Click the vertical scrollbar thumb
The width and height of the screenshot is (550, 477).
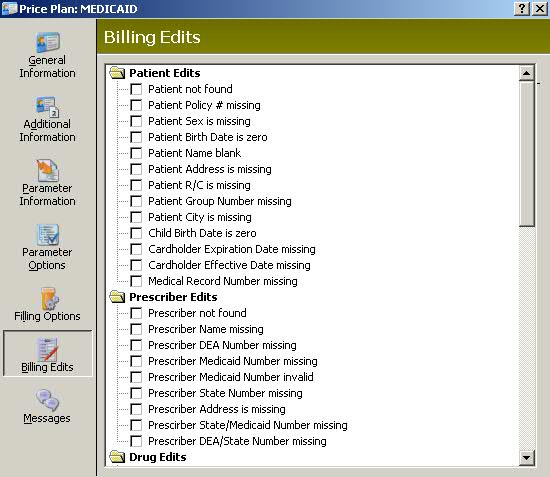(526, 154)
